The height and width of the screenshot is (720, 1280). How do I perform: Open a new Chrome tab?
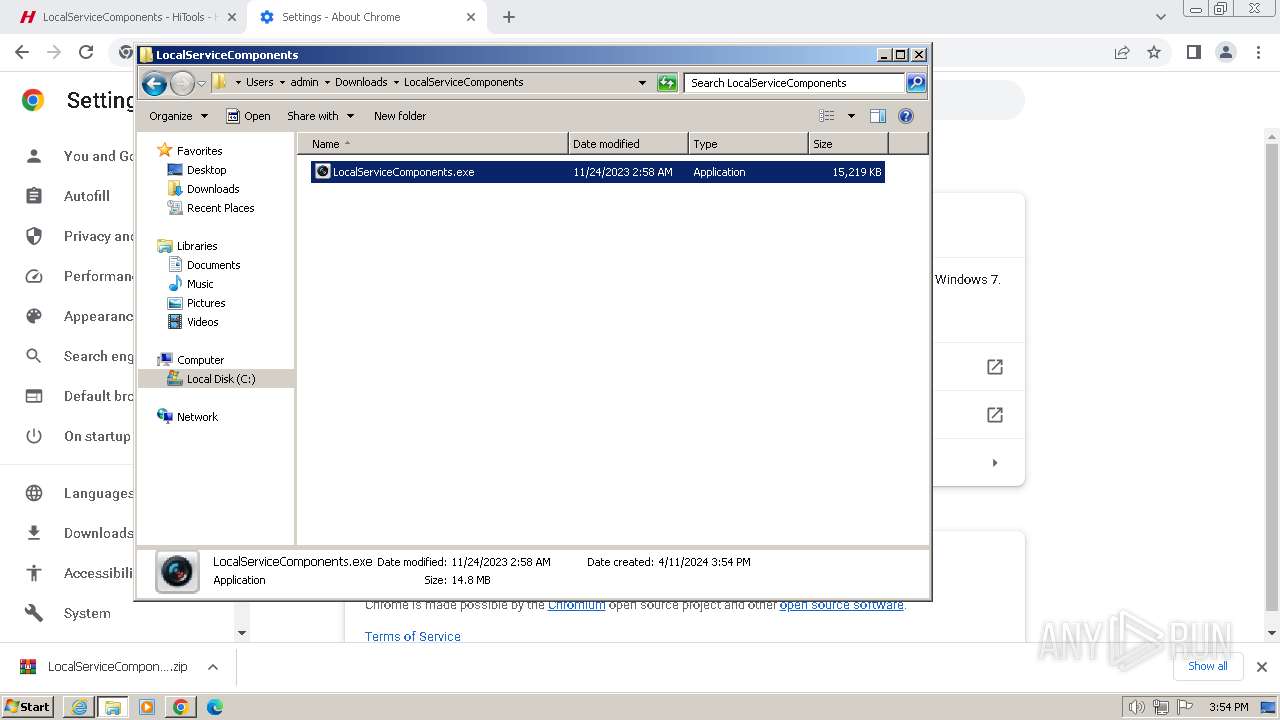[509, 17]
